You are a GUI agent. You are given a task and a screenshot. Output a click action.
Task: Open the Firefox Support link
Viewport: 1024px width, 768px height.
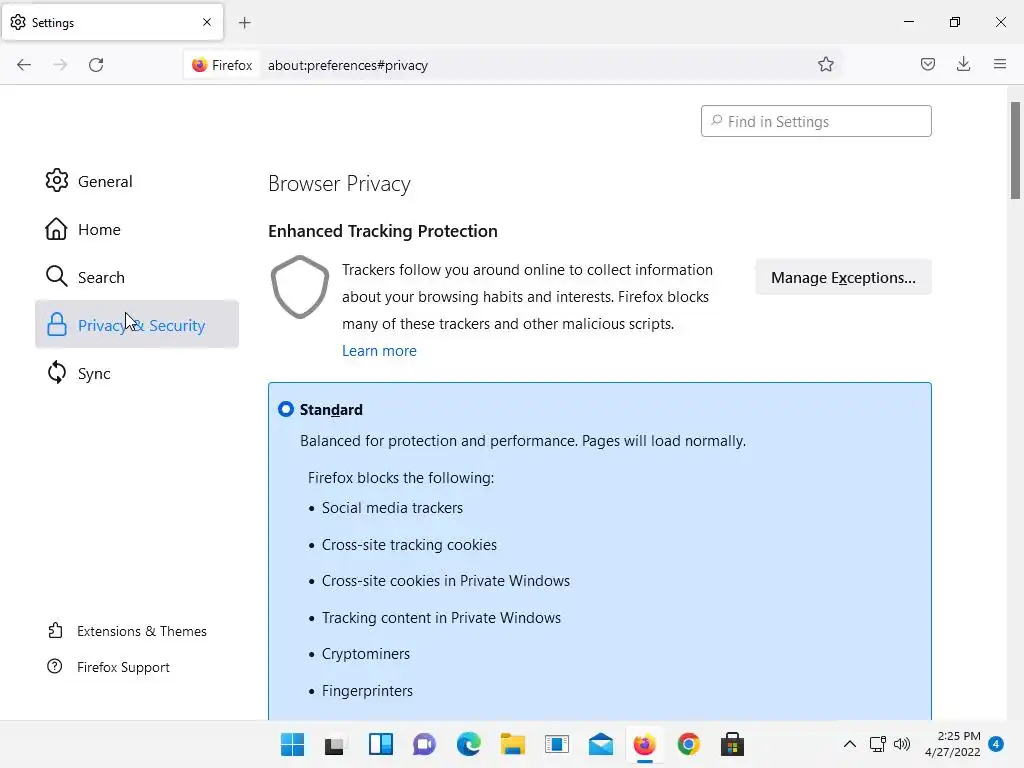click(108, 667)
